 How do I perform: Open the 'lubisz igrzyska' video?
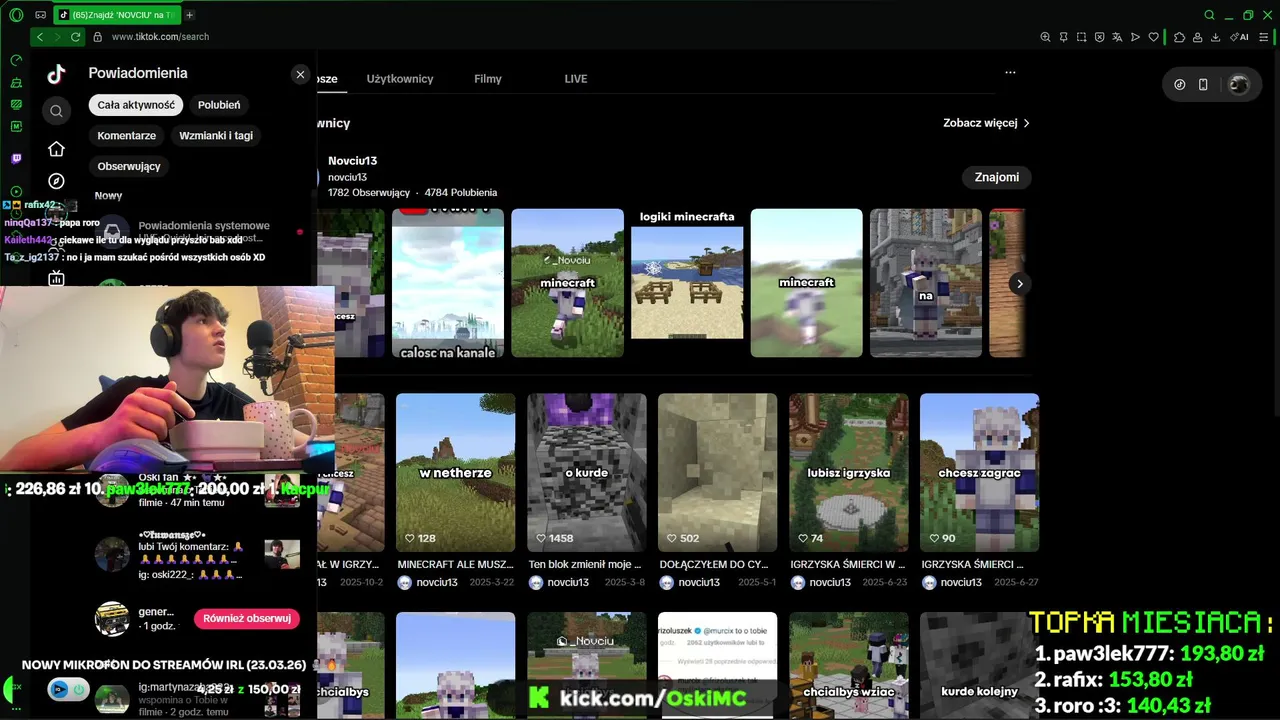[x=849, y=472]
